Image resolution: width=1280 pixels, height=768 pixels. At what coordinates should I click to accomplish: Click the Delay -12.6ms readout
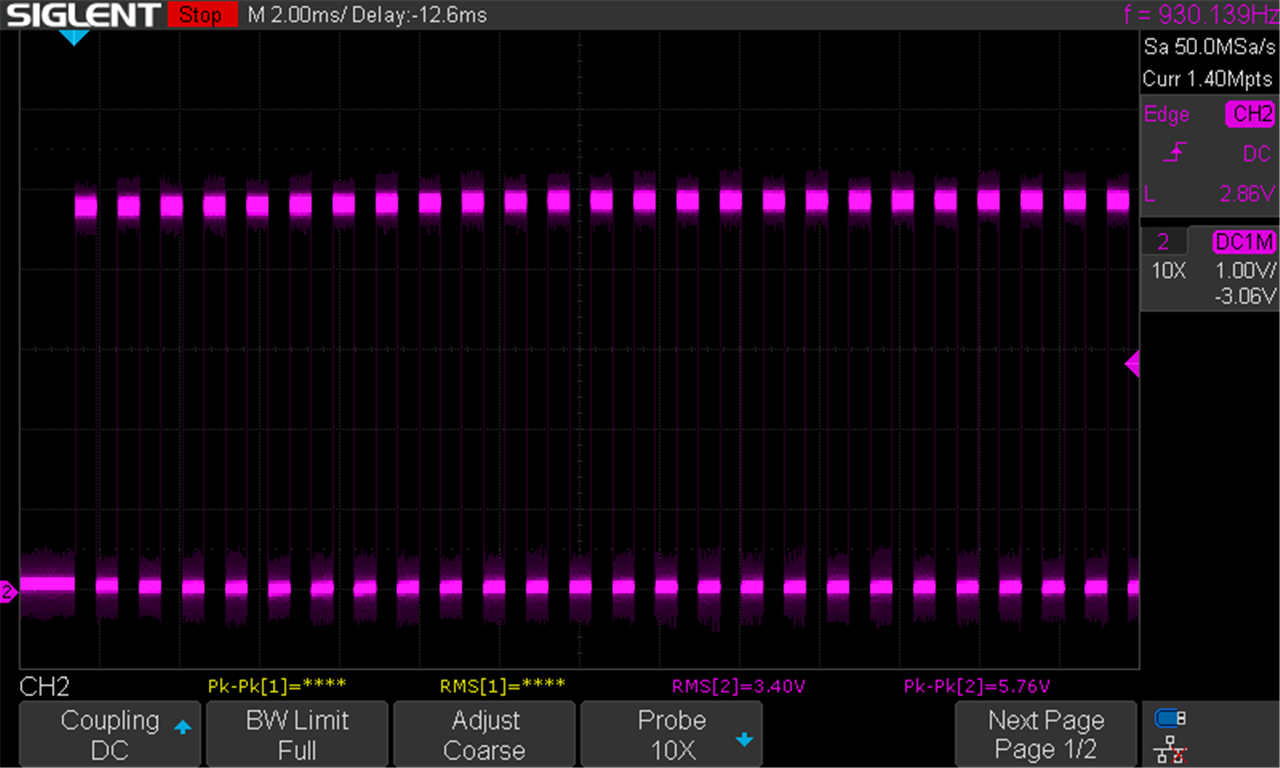(x=417, y=15)
